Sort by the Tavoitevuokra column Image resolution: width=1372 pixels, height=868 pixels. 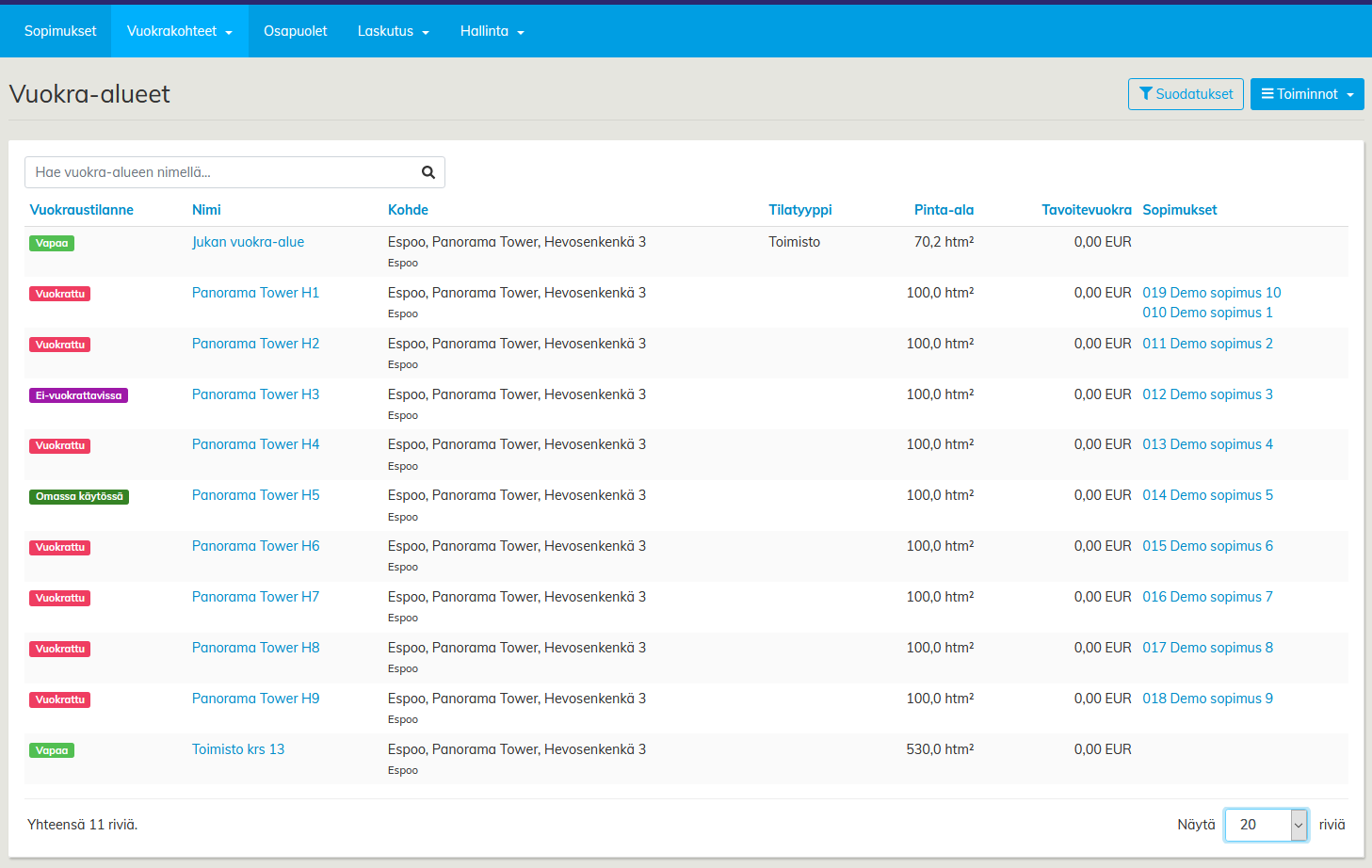pos(1086,210)
